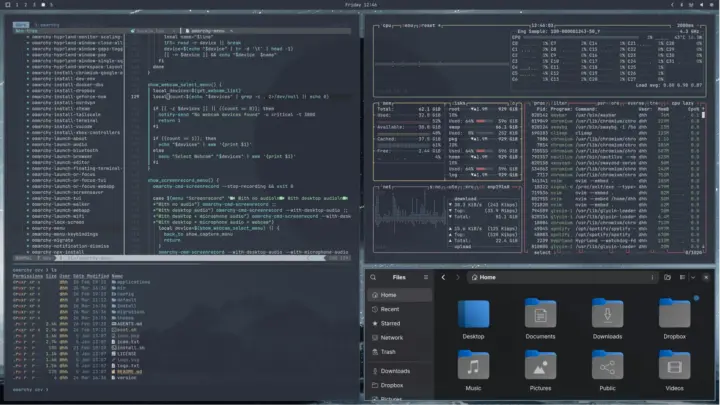The width and height of the screenshot is (720, 405).
Task: Select the active workspace 4 indicator
Action: [x=43, y=5]
